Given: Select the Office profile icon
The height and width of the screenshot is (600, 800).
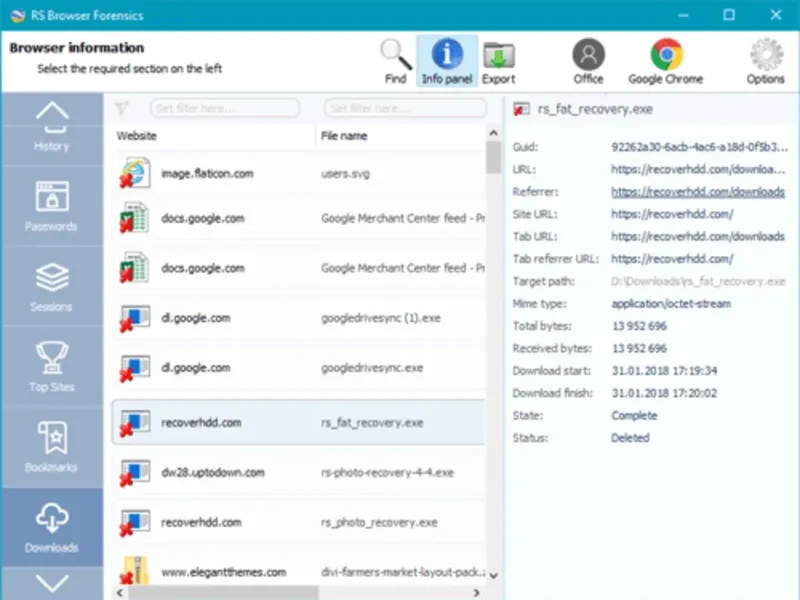Looking at the screenshot, I should 588,61.
